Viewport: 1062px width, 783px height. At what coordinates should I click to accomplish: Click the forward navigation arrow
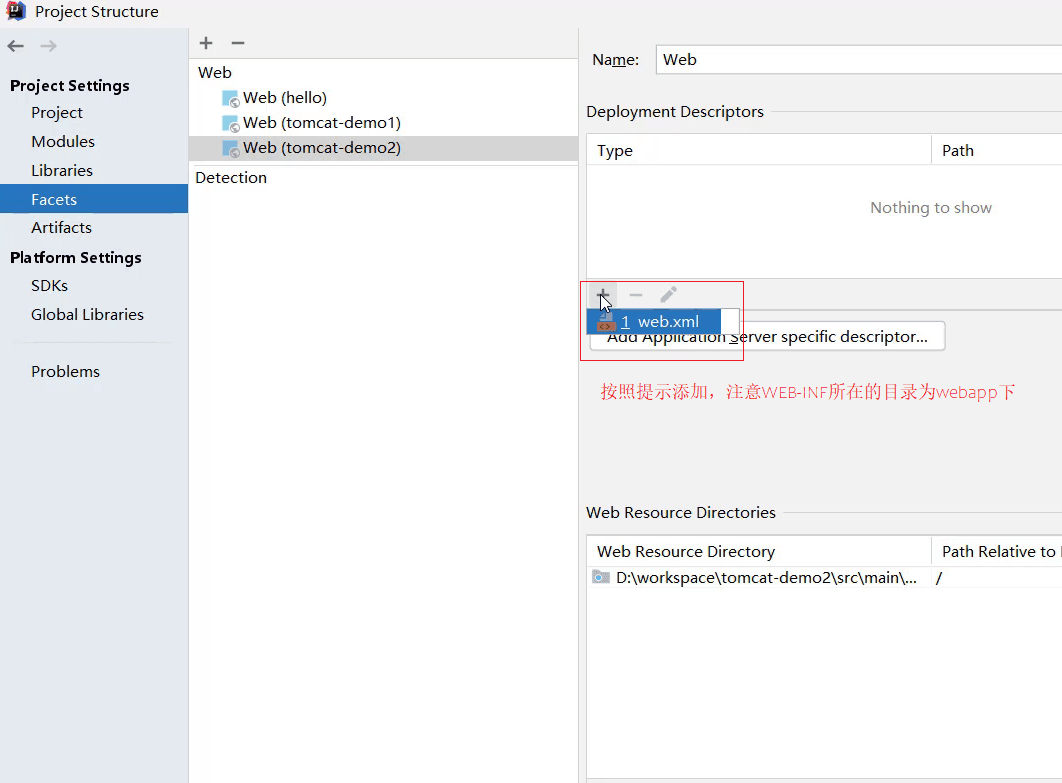coord(48,46)
